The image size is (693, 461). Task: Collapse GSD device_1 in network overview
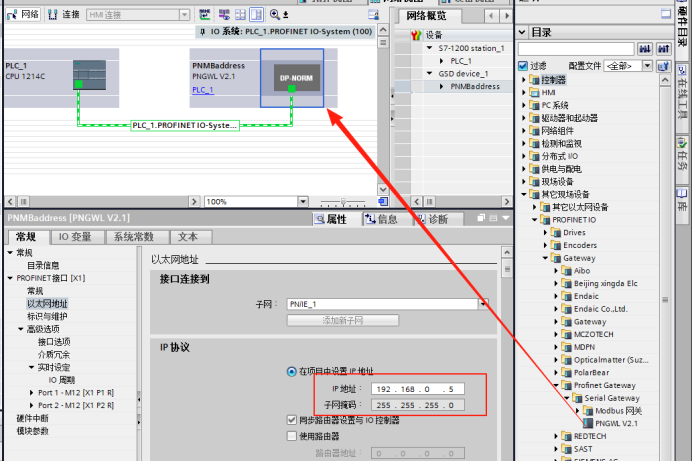[x=429, y=73]
